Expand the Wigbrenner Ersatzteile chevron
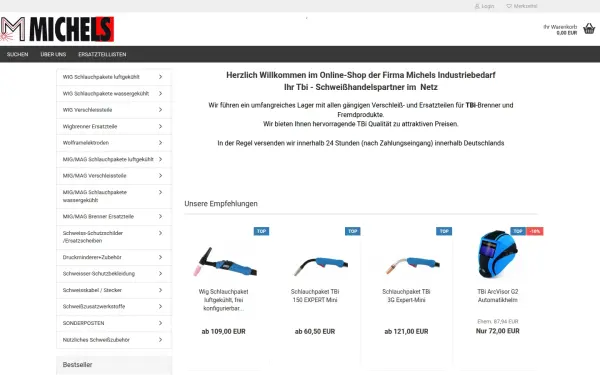 tap(160, 126)
